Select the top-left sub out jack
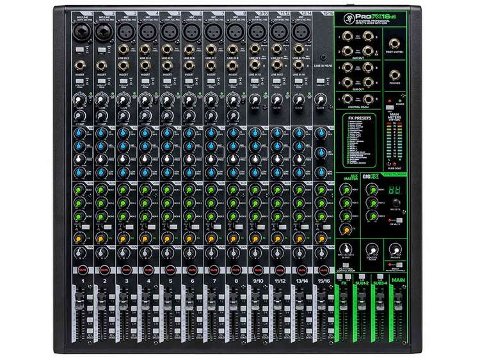This screenshot has width=480, height=360. 347,67
